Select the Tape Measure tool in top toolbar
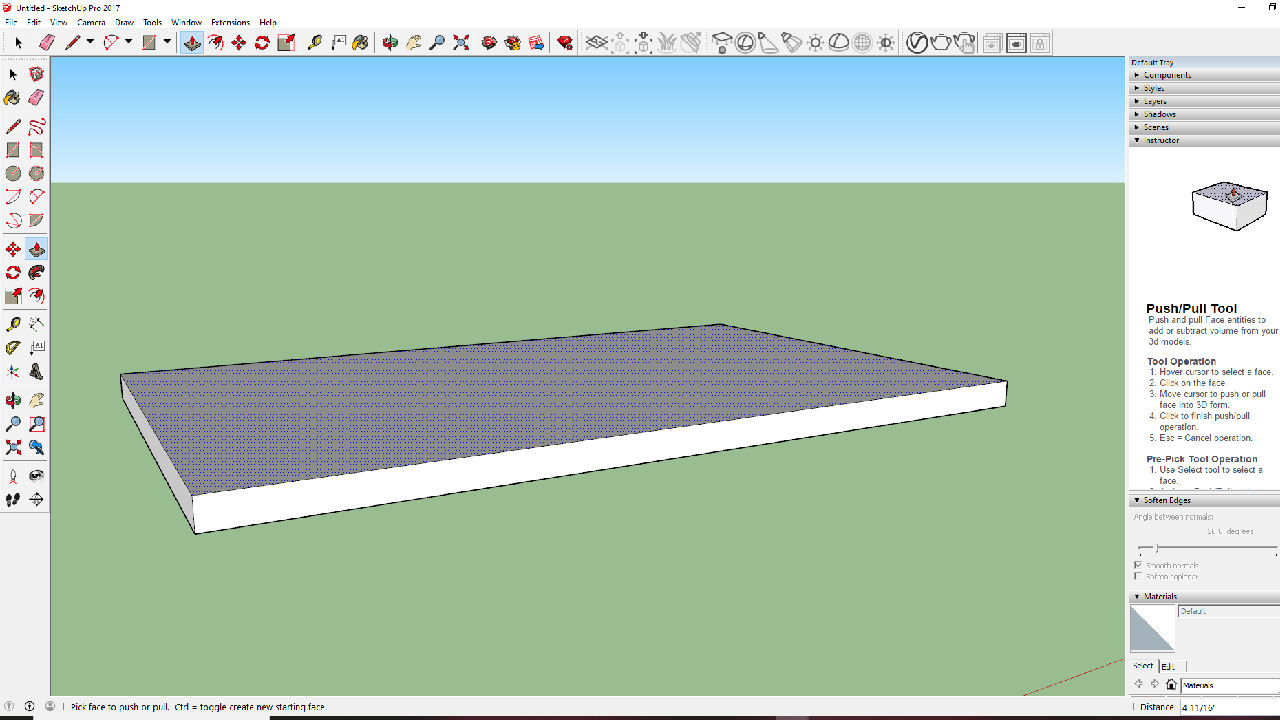The height and width of the screenshot is (720, 1280). (x=314, y=43)
